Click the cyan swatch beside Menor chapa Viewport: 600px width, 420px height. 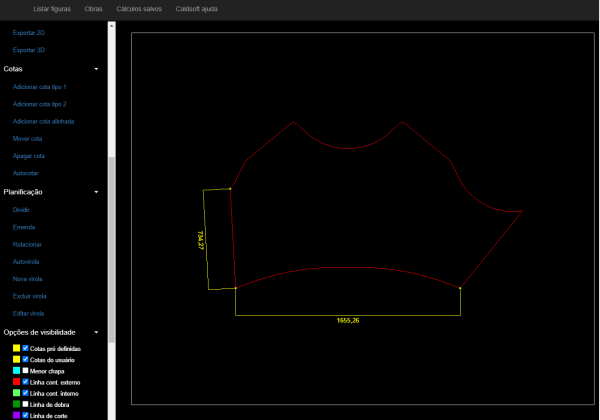click(16, 370)
